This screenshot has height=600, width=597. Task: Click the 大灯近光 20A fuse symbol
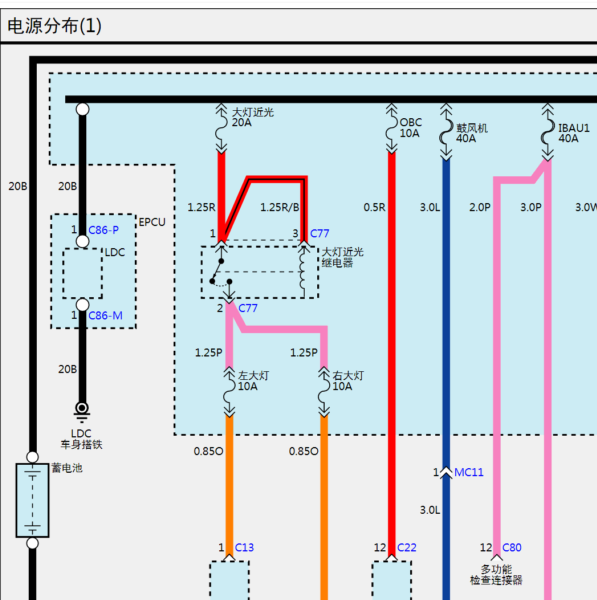point(221,128)
